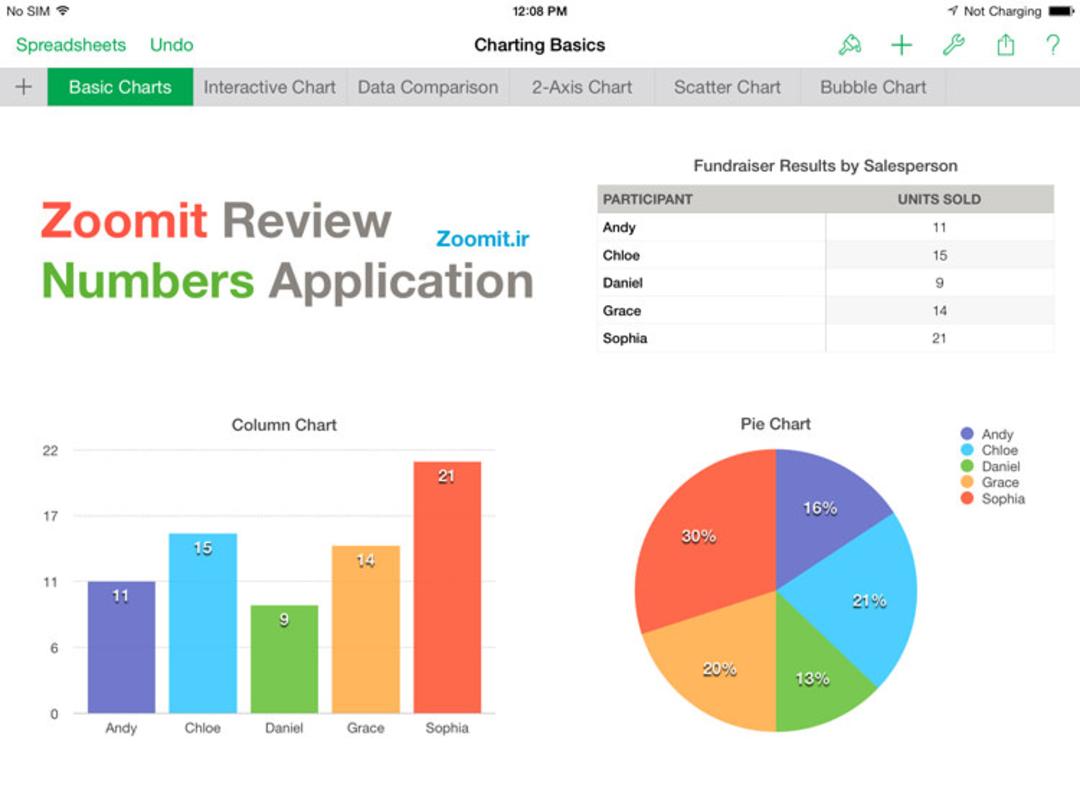Tap Sophia red legend dot
The width and height of the screenshot is (1080, 811).
pyautogui.click(x=967, y=498)
